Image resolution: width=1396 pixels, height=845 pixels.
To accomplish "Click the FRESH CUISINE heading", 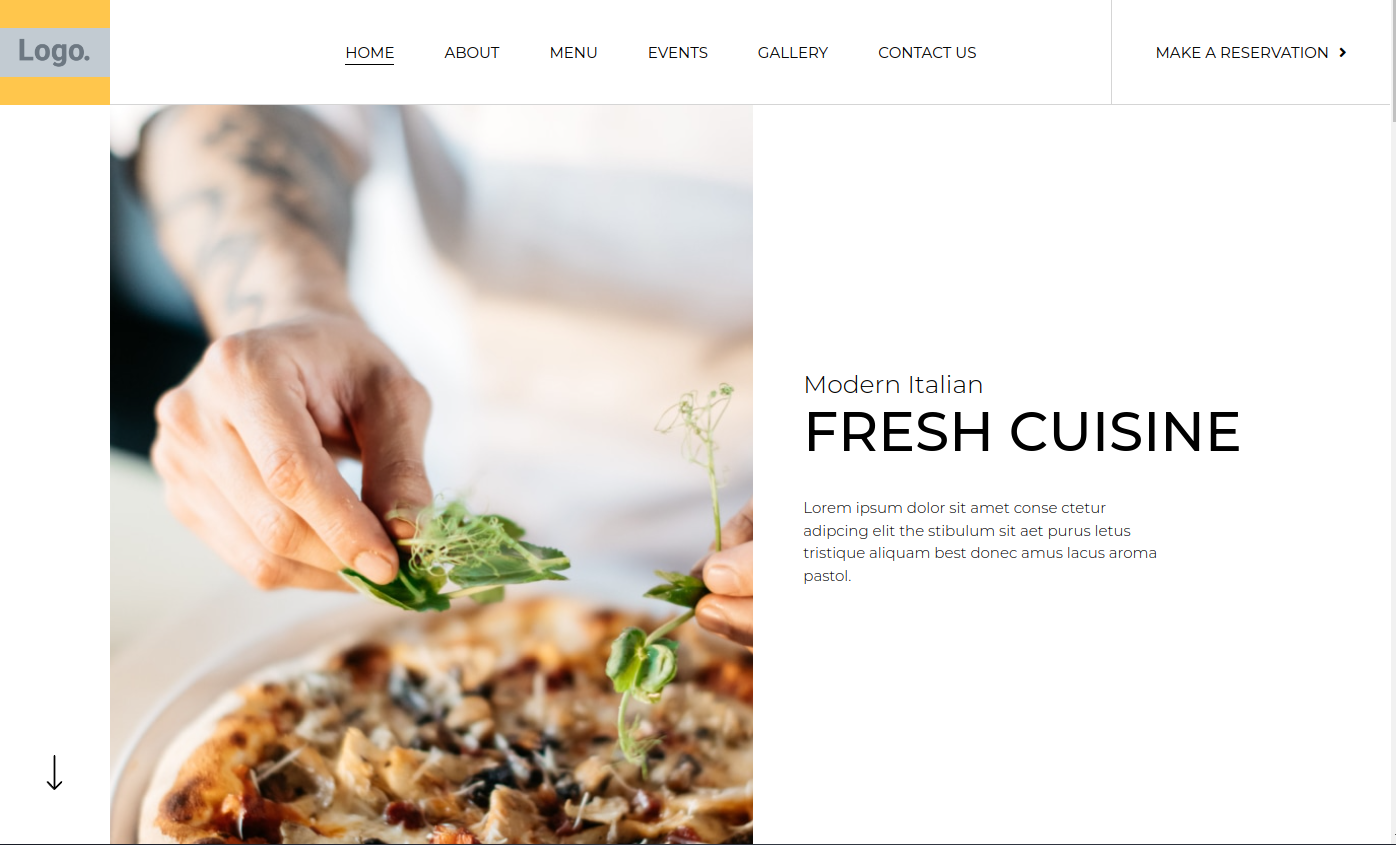I will pos(1022,432).
